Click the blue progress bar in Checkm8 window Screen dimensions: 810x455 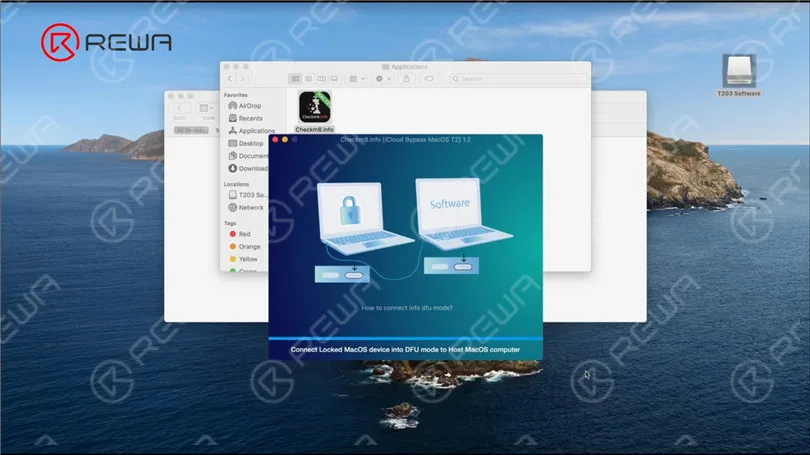pyautogui.click(x=406, y=338)
